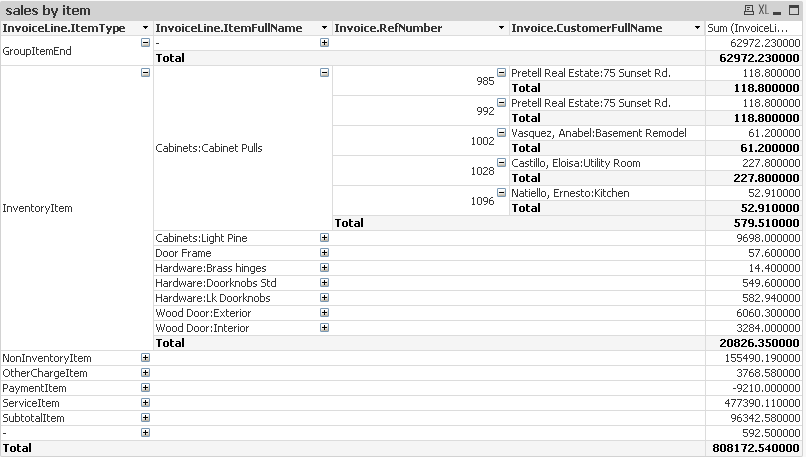
Task: Select Wood Door:Exterior label
Action: pos(203,313)
